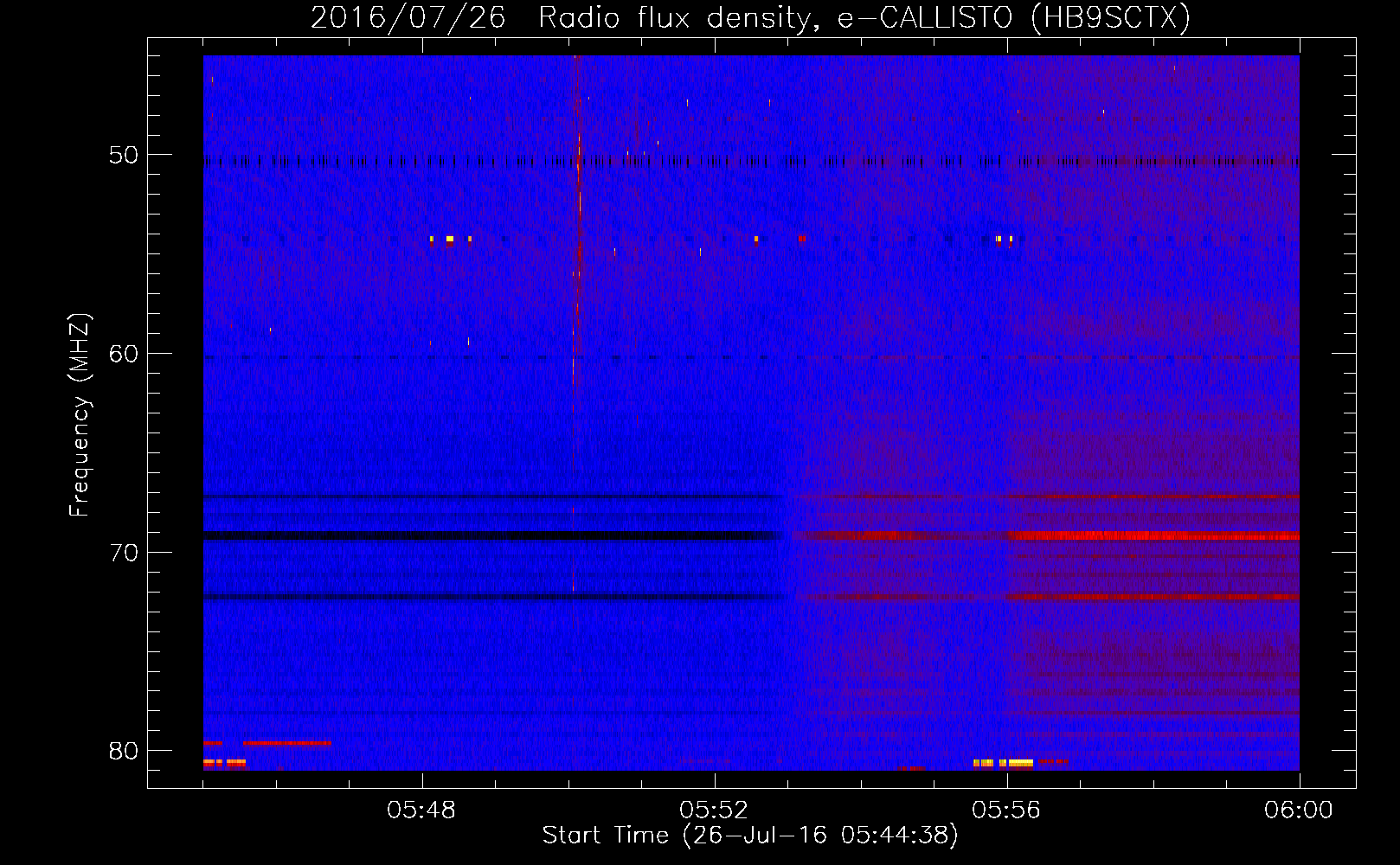
Task: Select the 05:48 time axis label
Action: (x=421, y=811)
